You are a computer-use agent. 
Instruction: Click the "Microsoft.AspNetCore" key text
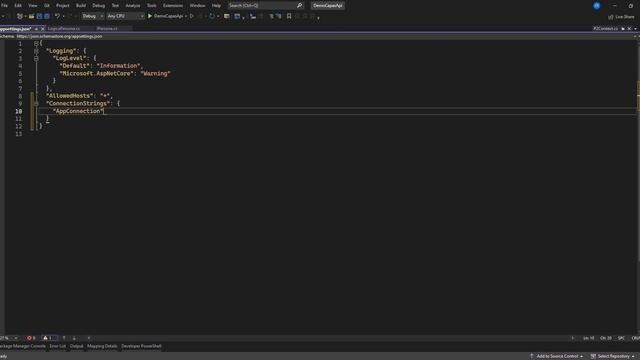tap(97, 73)
